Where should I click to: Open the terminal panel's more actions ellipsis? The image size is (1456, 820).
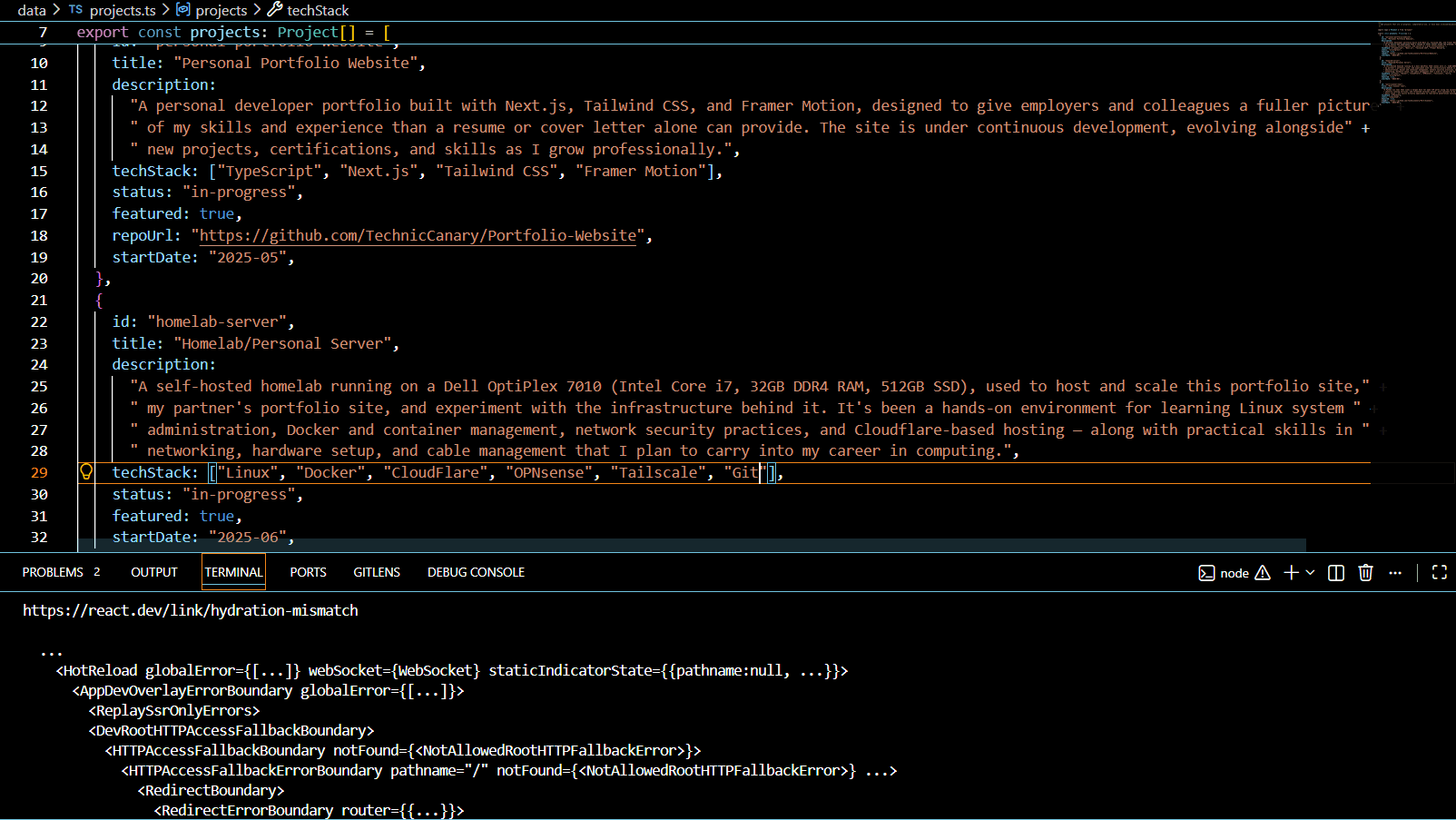(1395, 572)
